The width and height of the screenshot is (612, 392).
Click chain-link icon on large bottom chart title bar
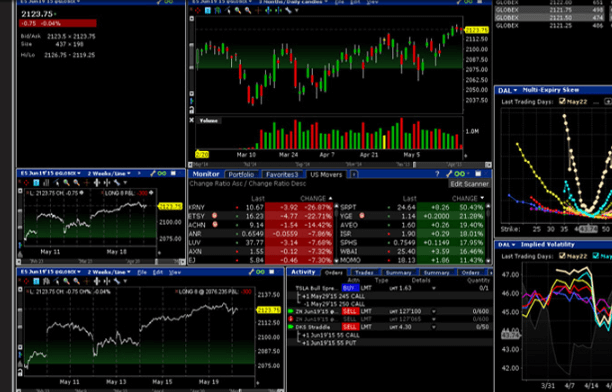[260, 272]
